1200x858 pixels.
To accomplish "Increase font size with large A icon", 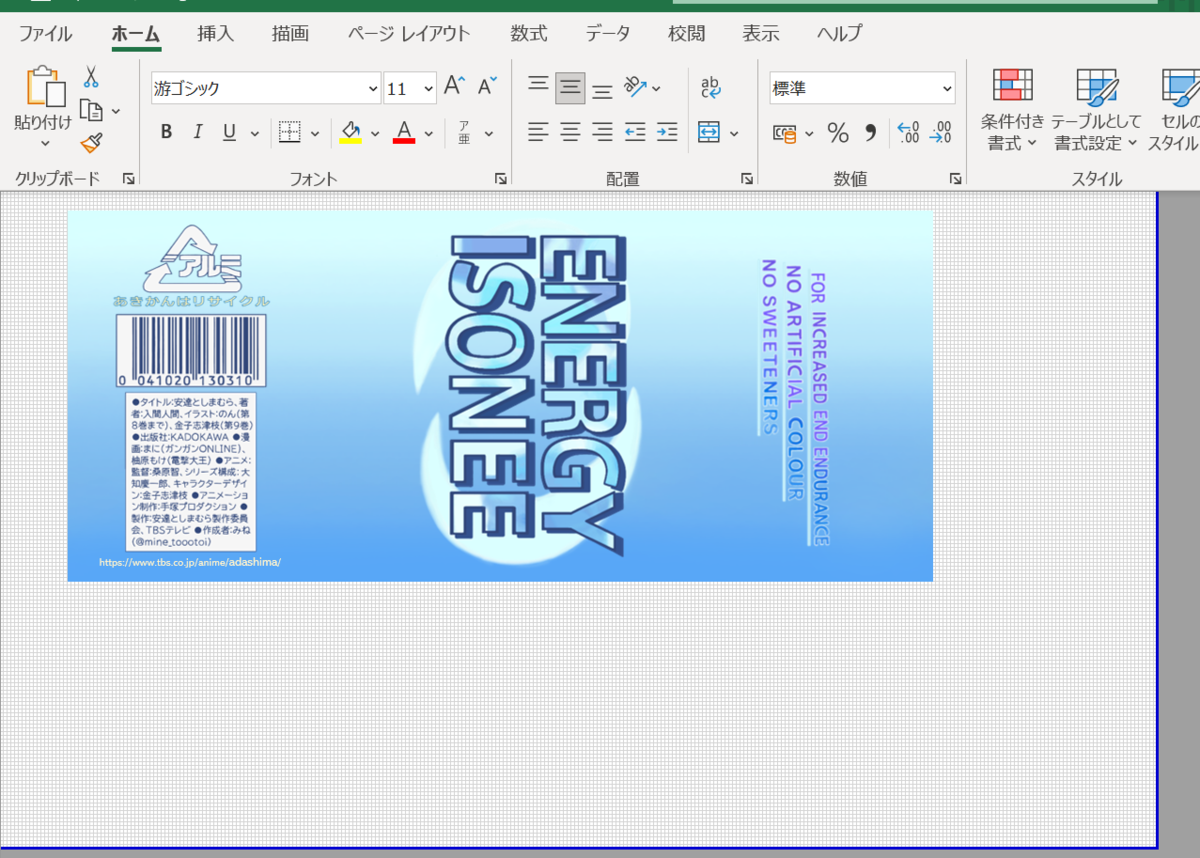I will coord(455,86).
